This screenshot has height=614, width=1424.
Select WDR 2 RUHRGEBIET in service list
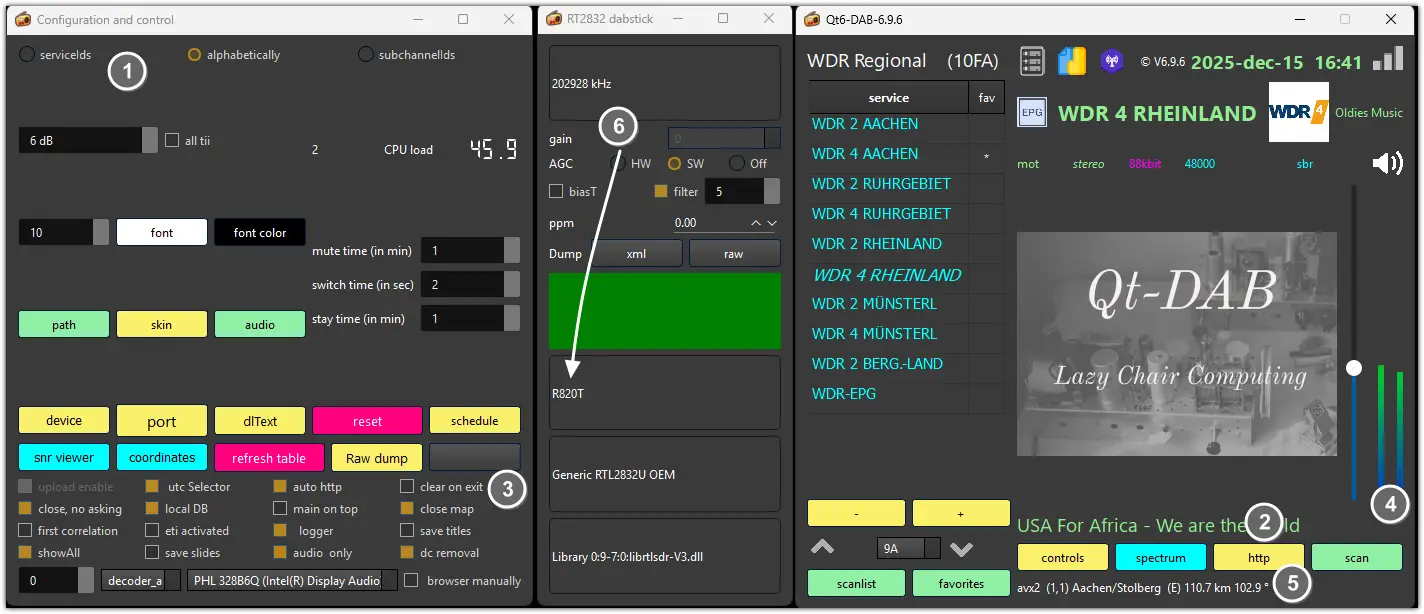pos(881,184)
